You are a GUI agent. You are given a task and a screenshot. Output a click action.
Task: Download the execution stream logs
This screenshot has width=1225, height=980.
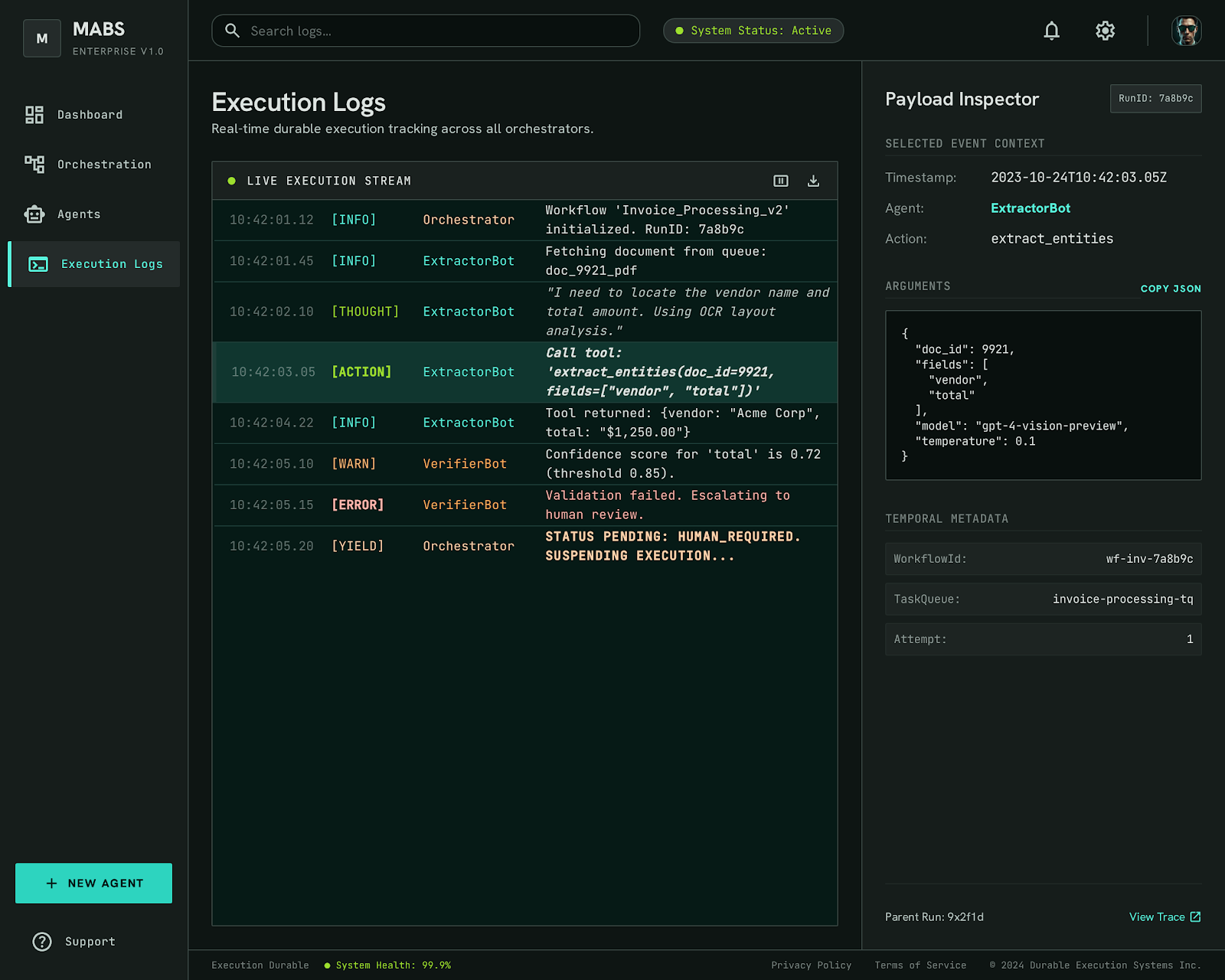point(813,181)
